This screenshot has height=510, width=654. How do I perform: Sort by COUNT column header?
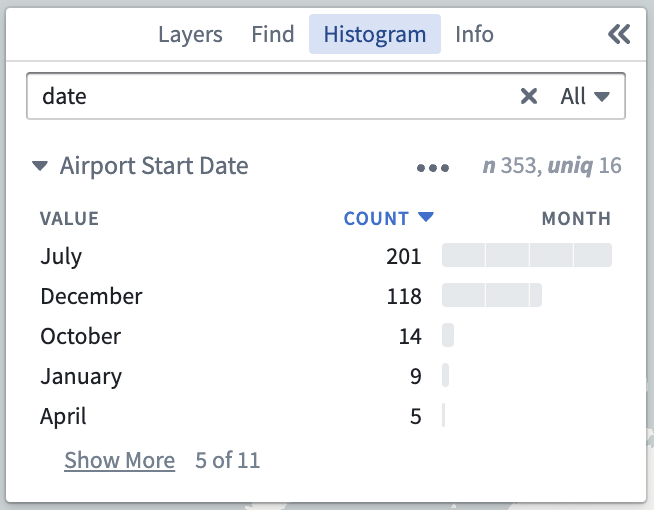click(x=376, y=219)
